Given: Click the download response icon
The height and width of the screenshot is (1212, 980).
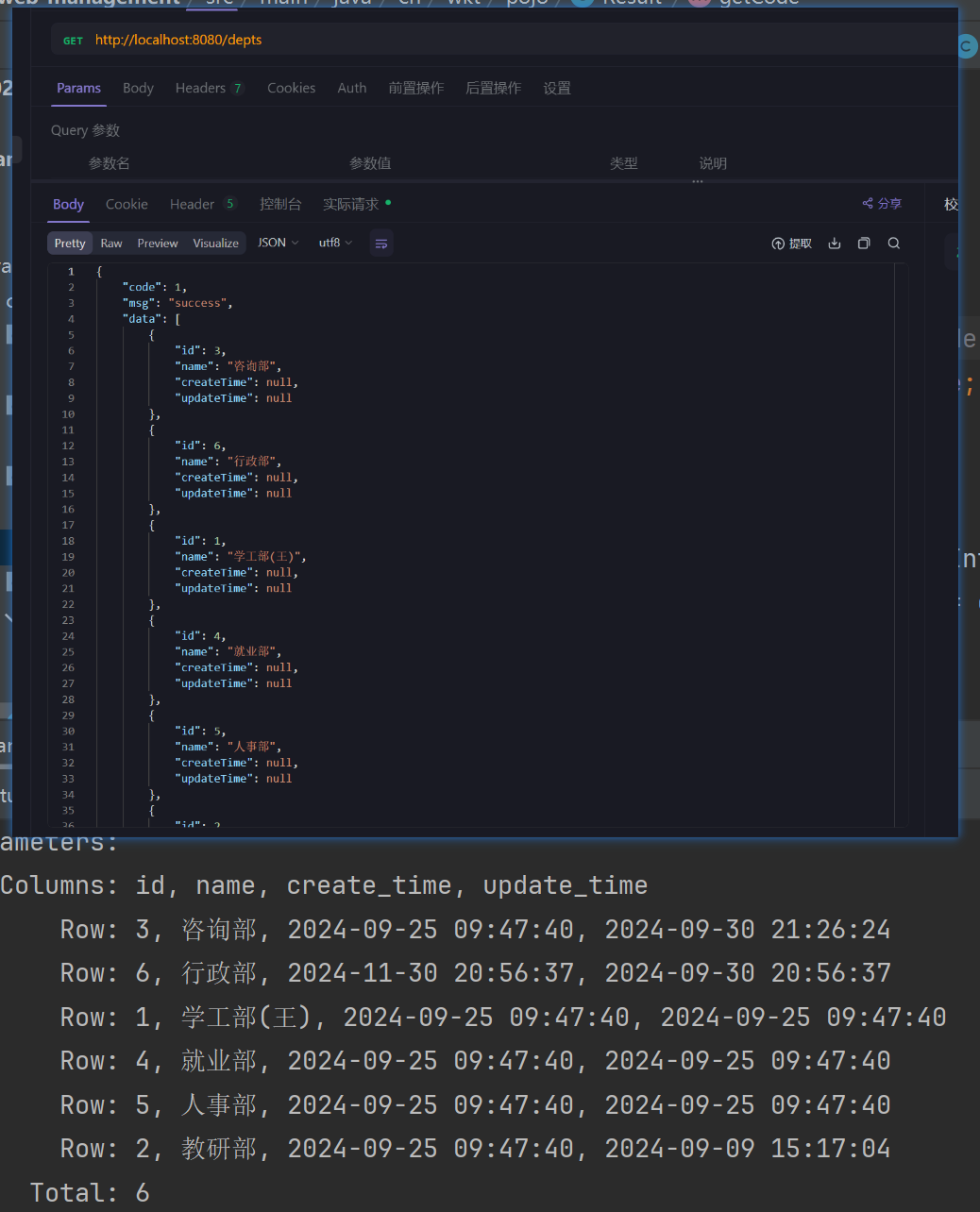Looking at the screenshot, I should pos(835,244).
